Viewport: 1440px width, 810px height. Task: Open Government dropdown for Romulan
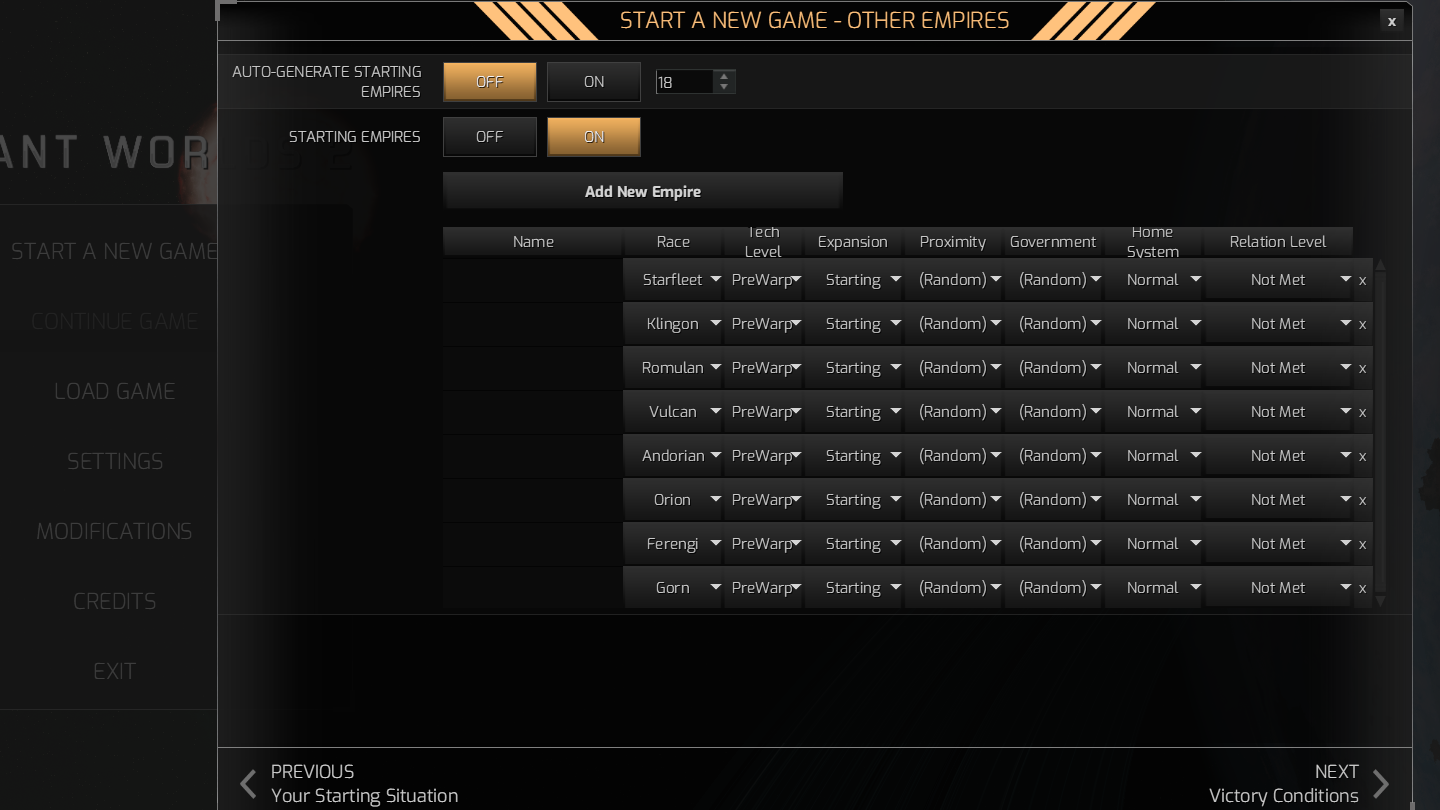(x=1053, y=368)
